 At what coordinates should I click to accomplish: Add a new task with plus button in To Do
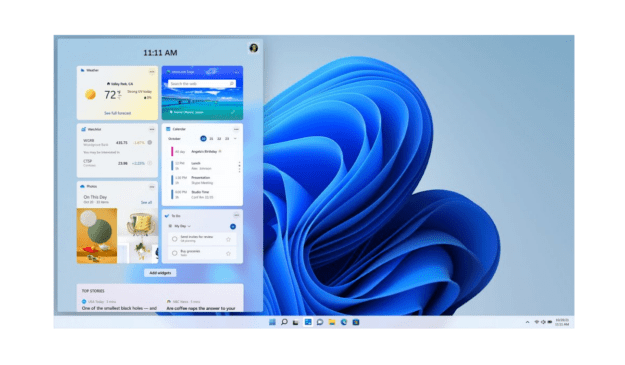233,226
